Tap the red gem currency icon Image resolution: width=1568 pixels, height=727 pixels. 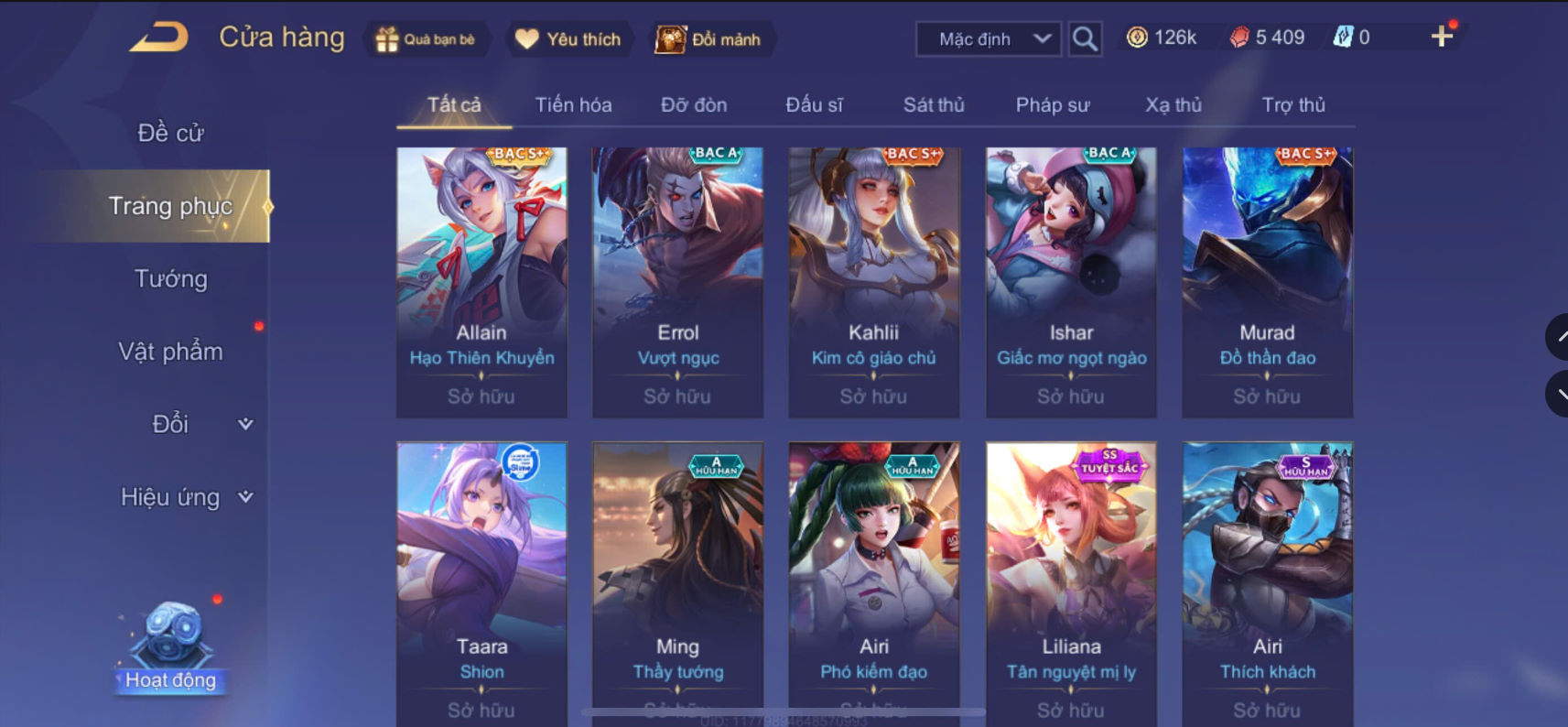pos(1239,38)
